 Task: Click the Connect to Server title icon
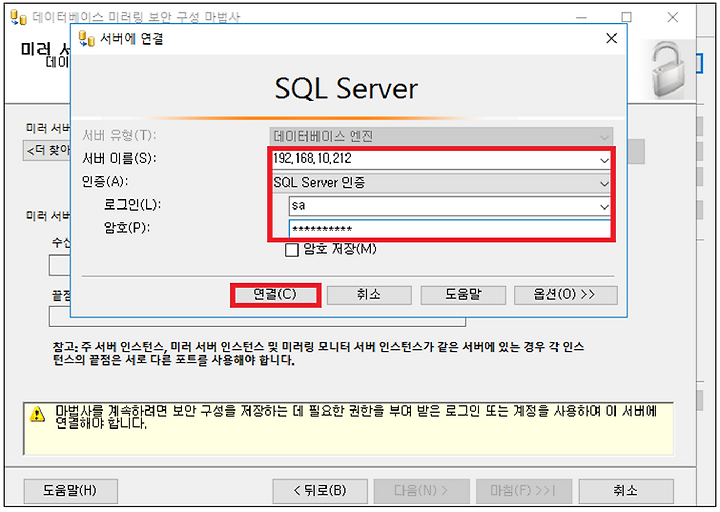[x=87, y=39]
